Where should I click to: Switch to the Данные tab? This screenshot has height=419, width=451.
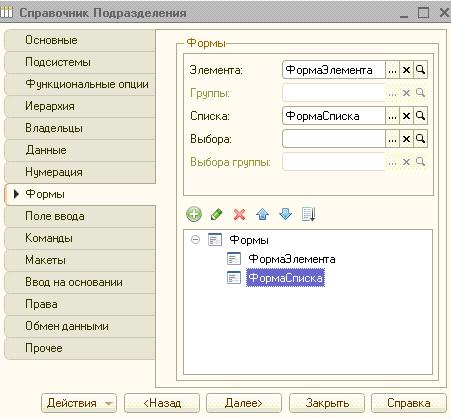[x=80, y=150]
